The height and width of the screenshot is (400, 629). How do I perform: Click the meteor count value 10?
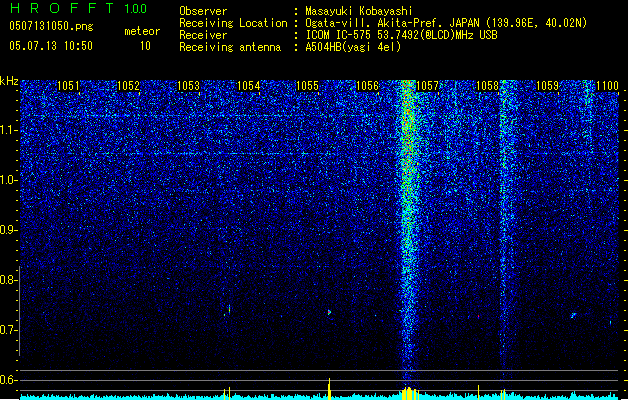145,46
